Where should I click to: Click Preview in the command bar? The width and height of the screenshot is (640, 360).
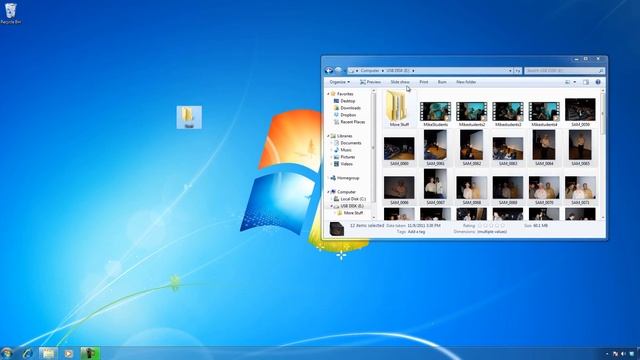point(370,82)
